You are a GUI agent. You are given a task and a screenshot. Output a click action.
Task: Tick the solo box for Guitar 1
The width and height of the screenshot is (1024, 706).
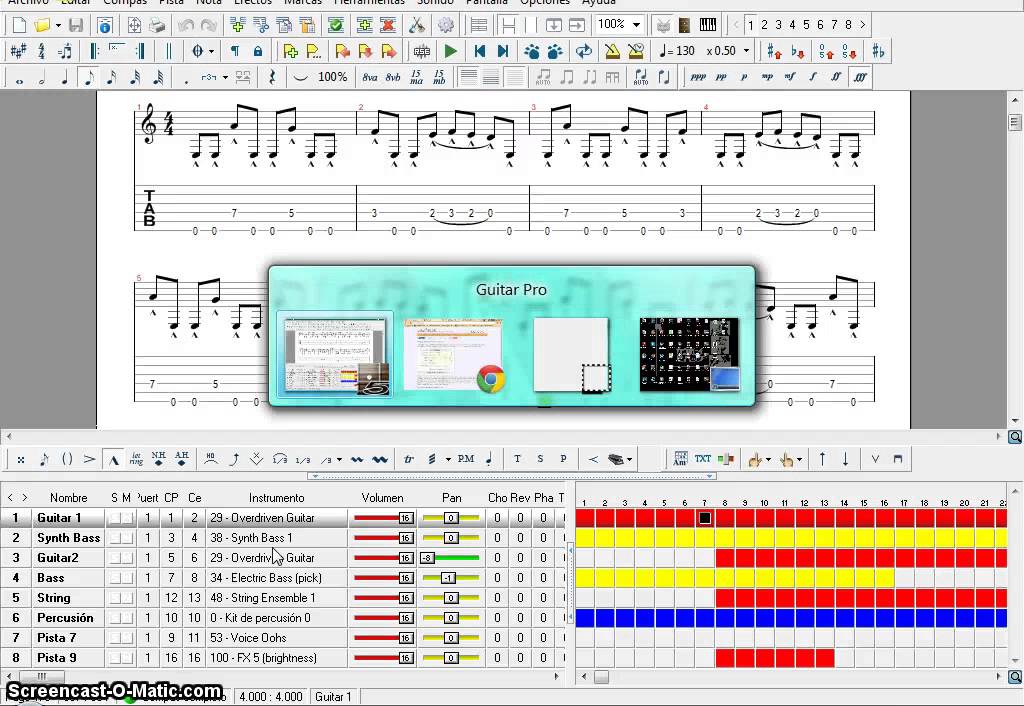pos(115,518)
